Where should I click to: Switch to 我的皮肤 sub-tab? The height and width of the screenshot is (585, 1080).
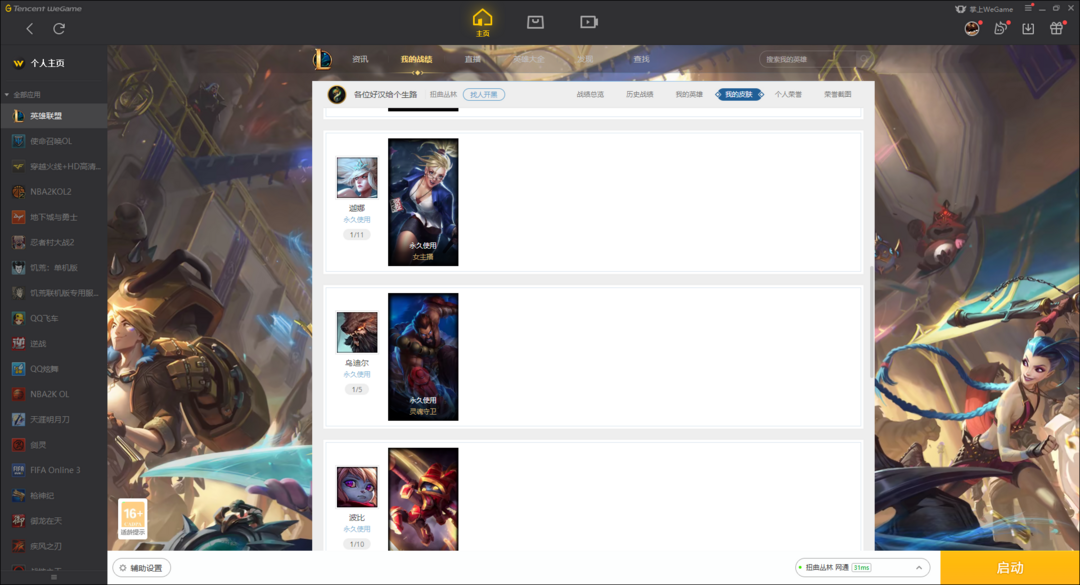(739, 94)
